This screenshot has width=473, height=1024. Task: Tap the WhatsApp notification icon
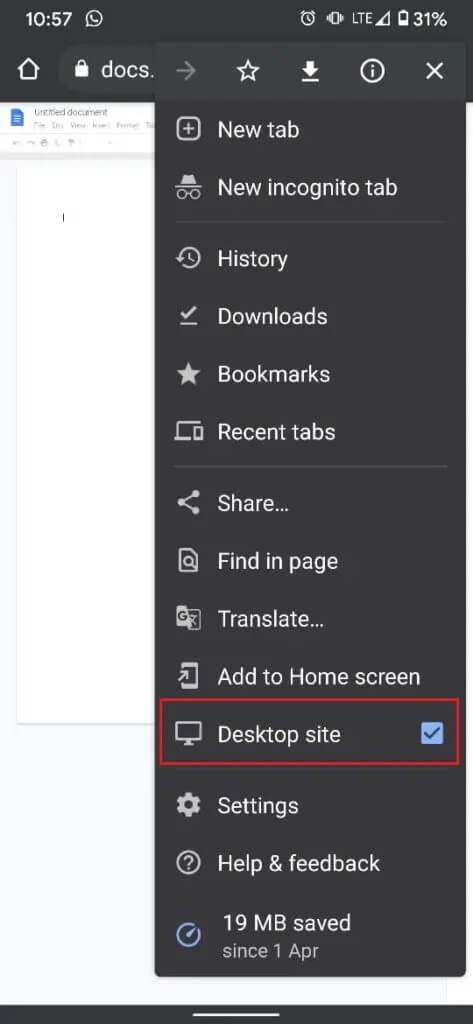click(94, 19)
